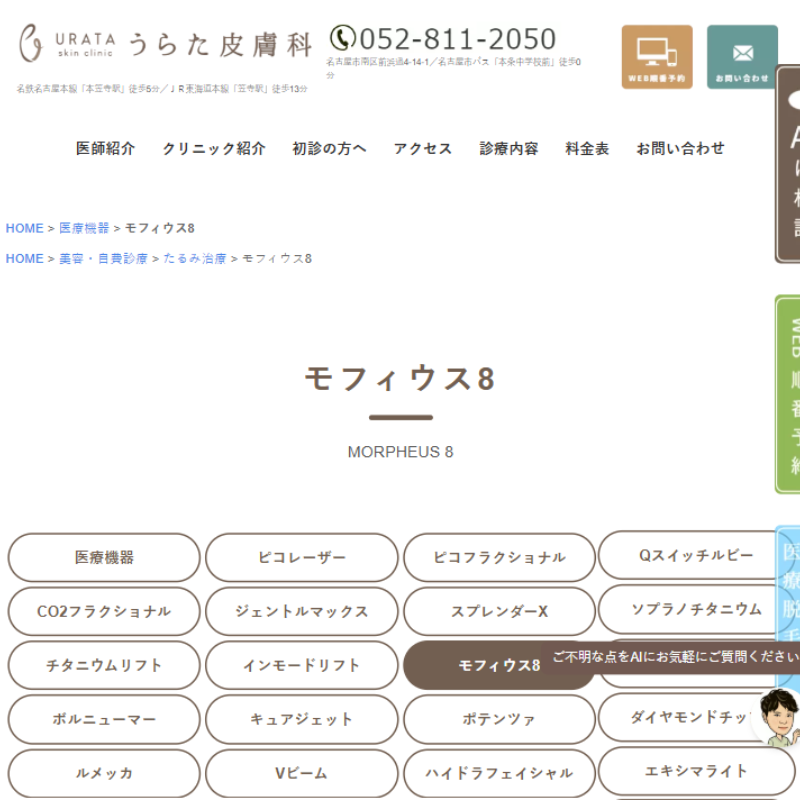Click the first HOME breadcrumb link

(24, 228)
